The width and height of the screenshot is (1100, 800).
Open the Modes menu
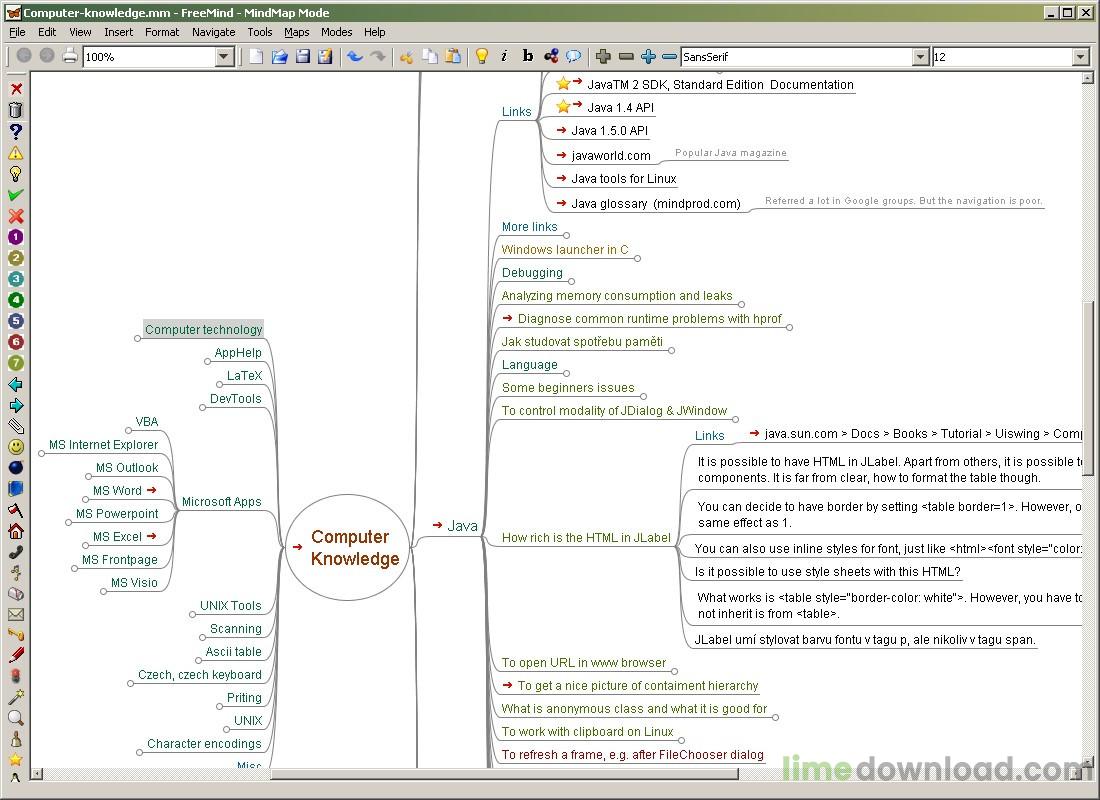pos(336,32)
